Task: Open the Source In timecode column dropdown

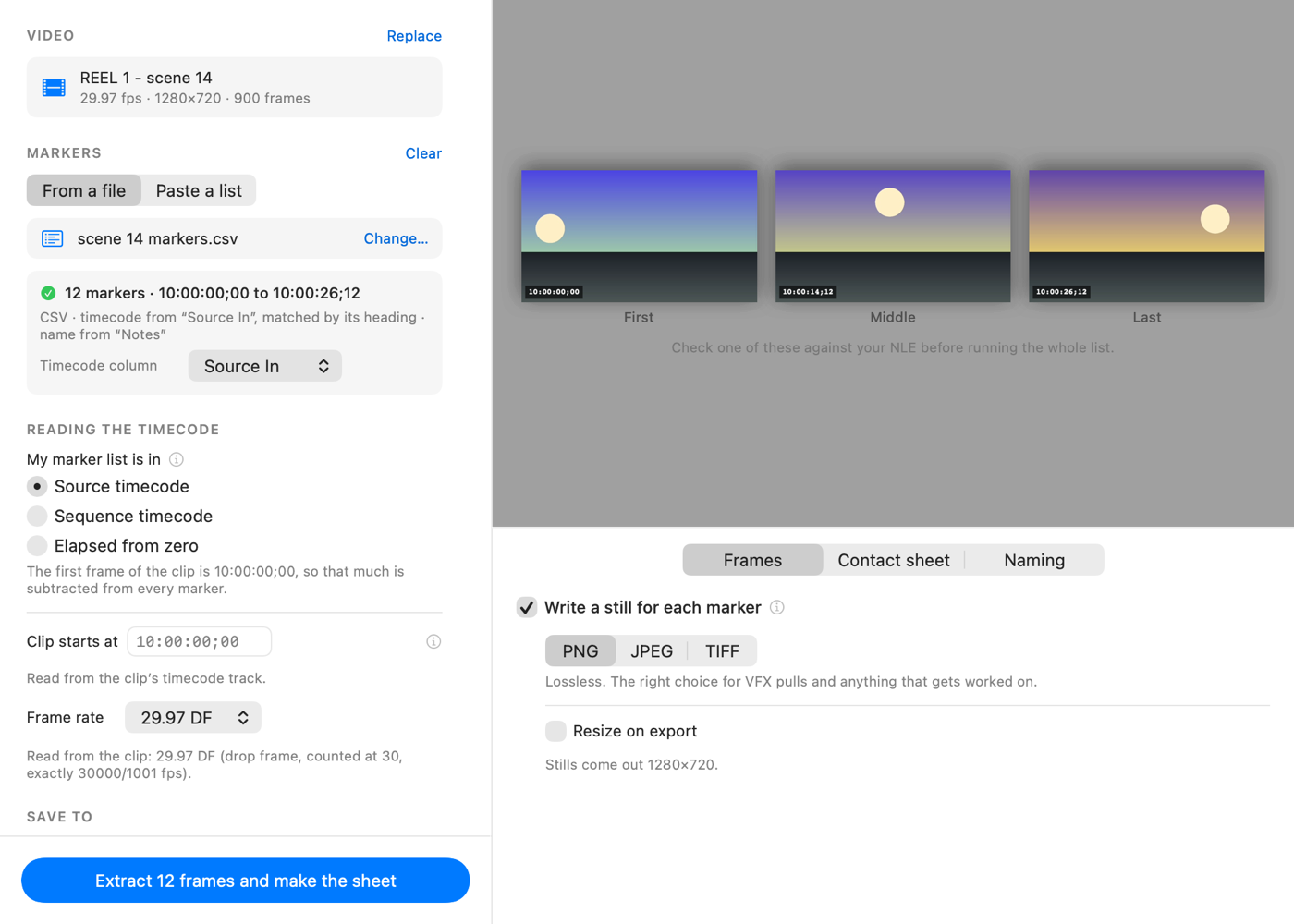Action: click(265, 366)
